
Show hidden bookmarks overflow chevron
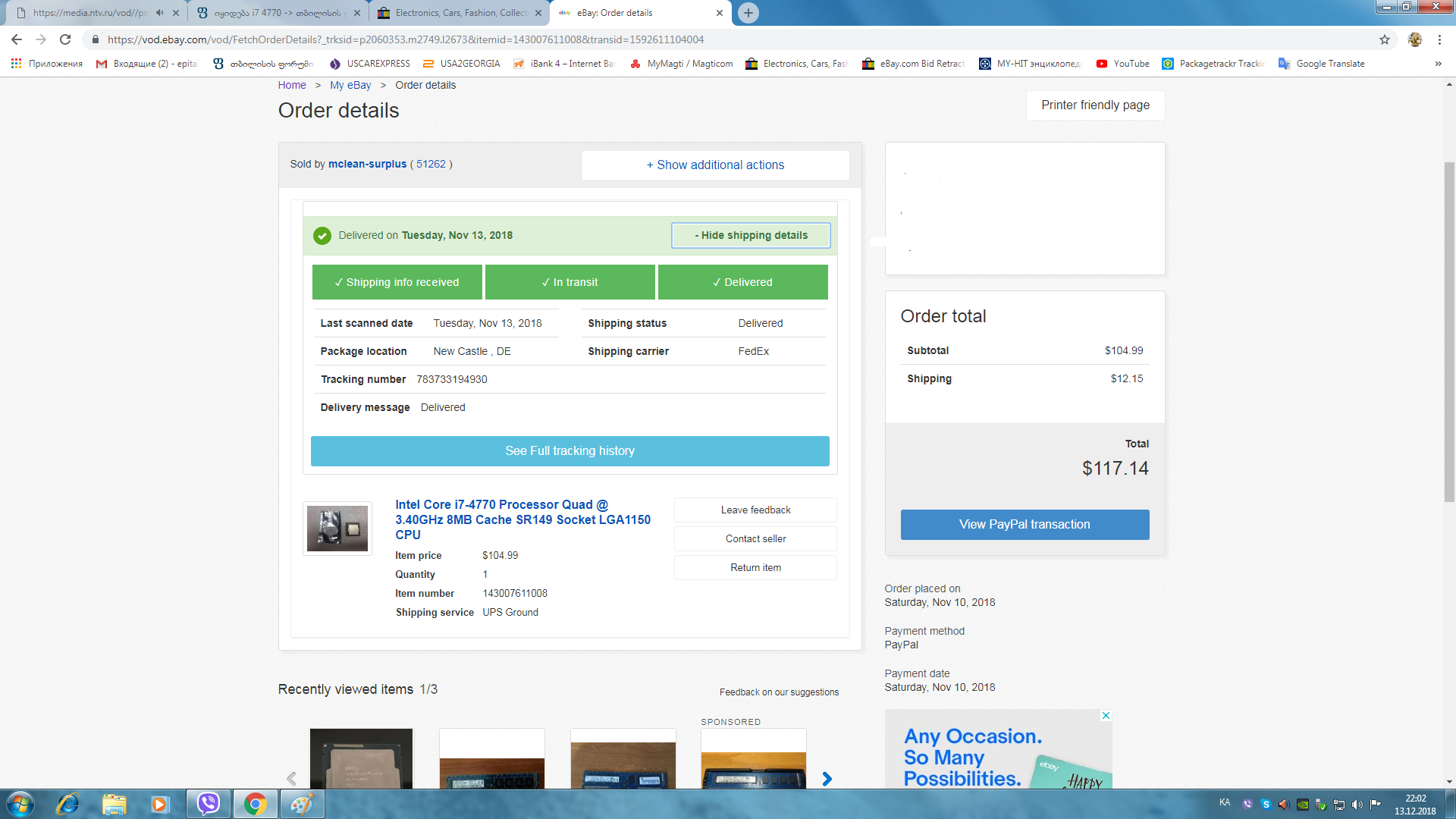[1438, 64]
